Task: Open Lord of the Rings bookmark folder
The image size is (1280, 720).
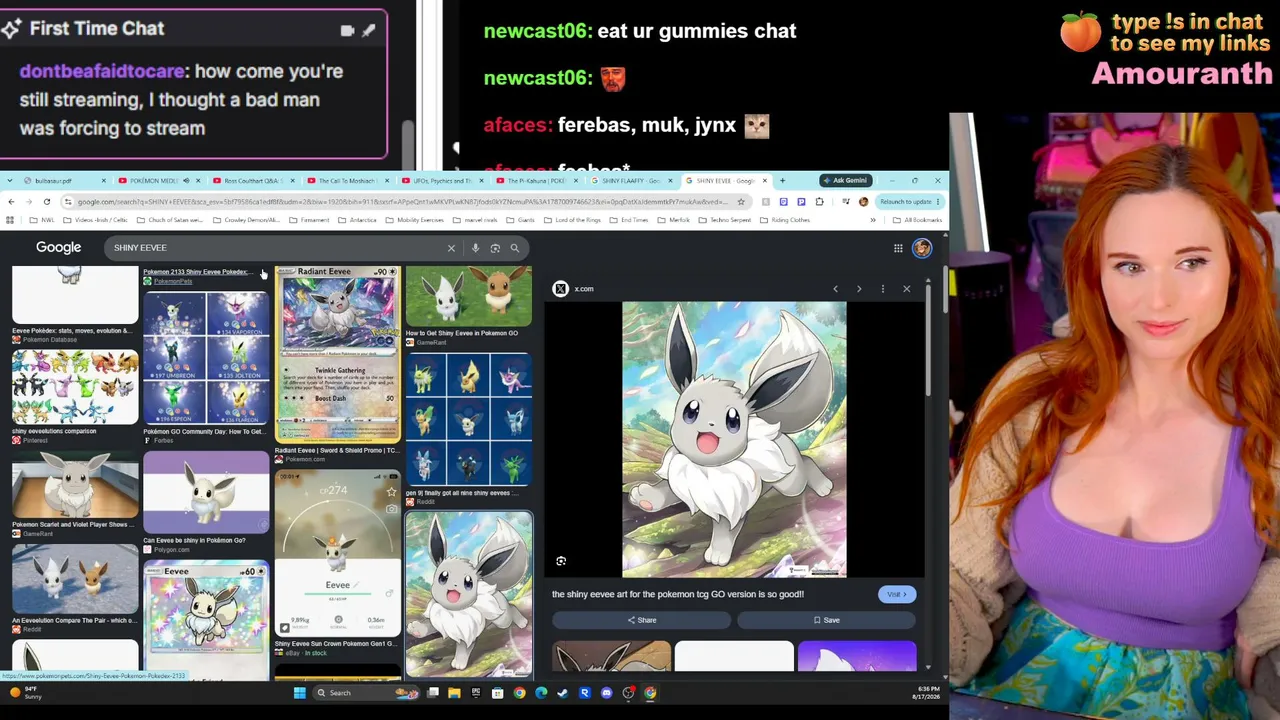Action: [x=574, y=220]
